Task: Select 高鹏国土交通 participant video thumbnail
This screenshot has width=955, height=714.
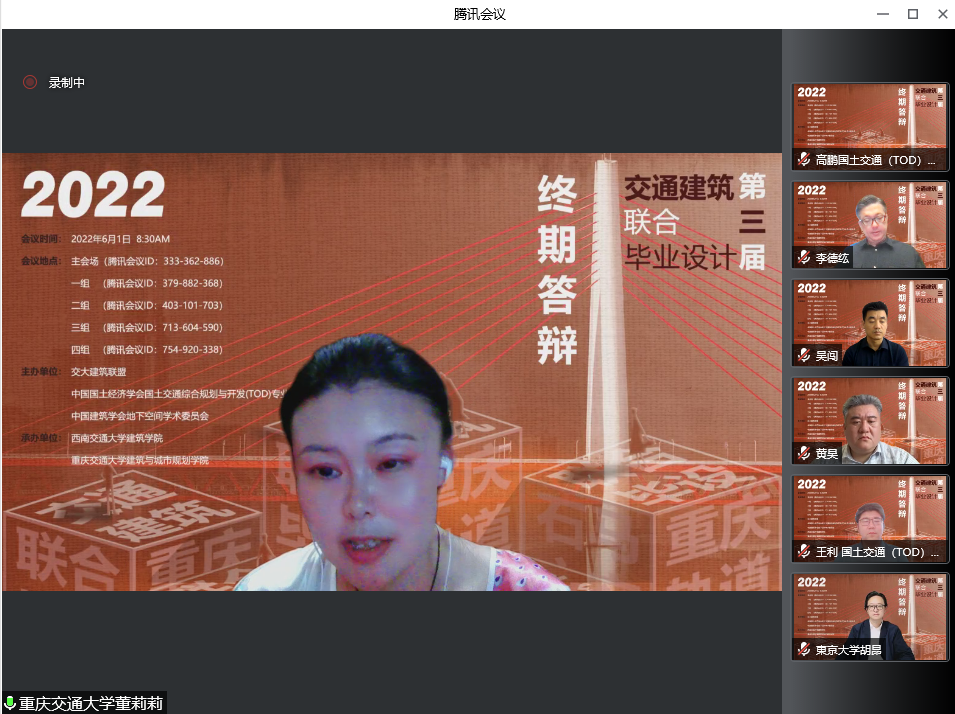Action: [870, 120]
